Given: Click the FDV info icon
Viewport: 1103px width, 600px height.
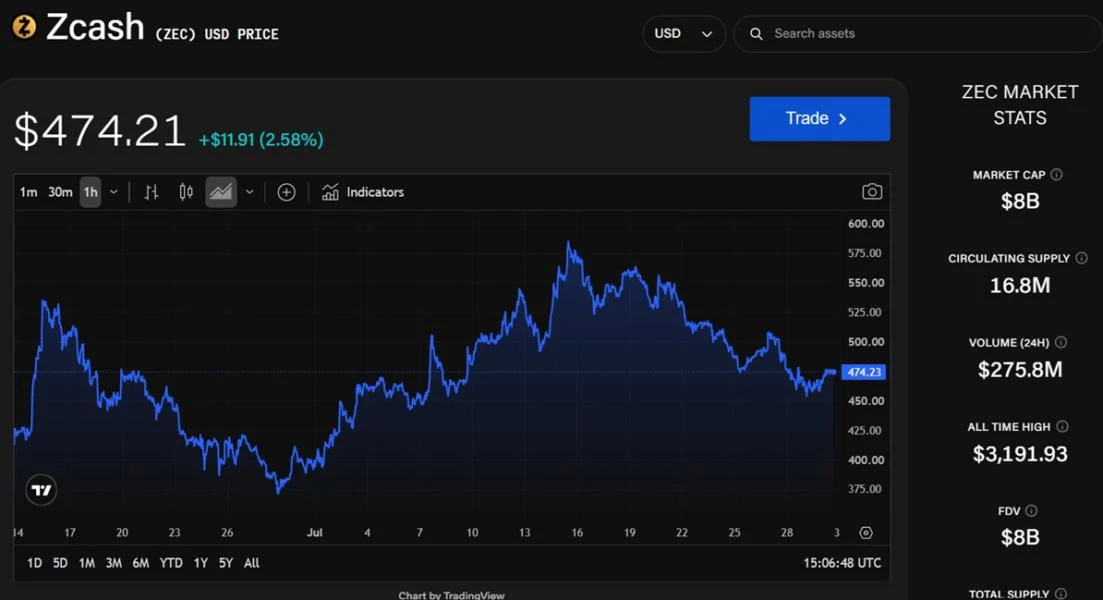Looking at the screenshot, I should 1031,511.
